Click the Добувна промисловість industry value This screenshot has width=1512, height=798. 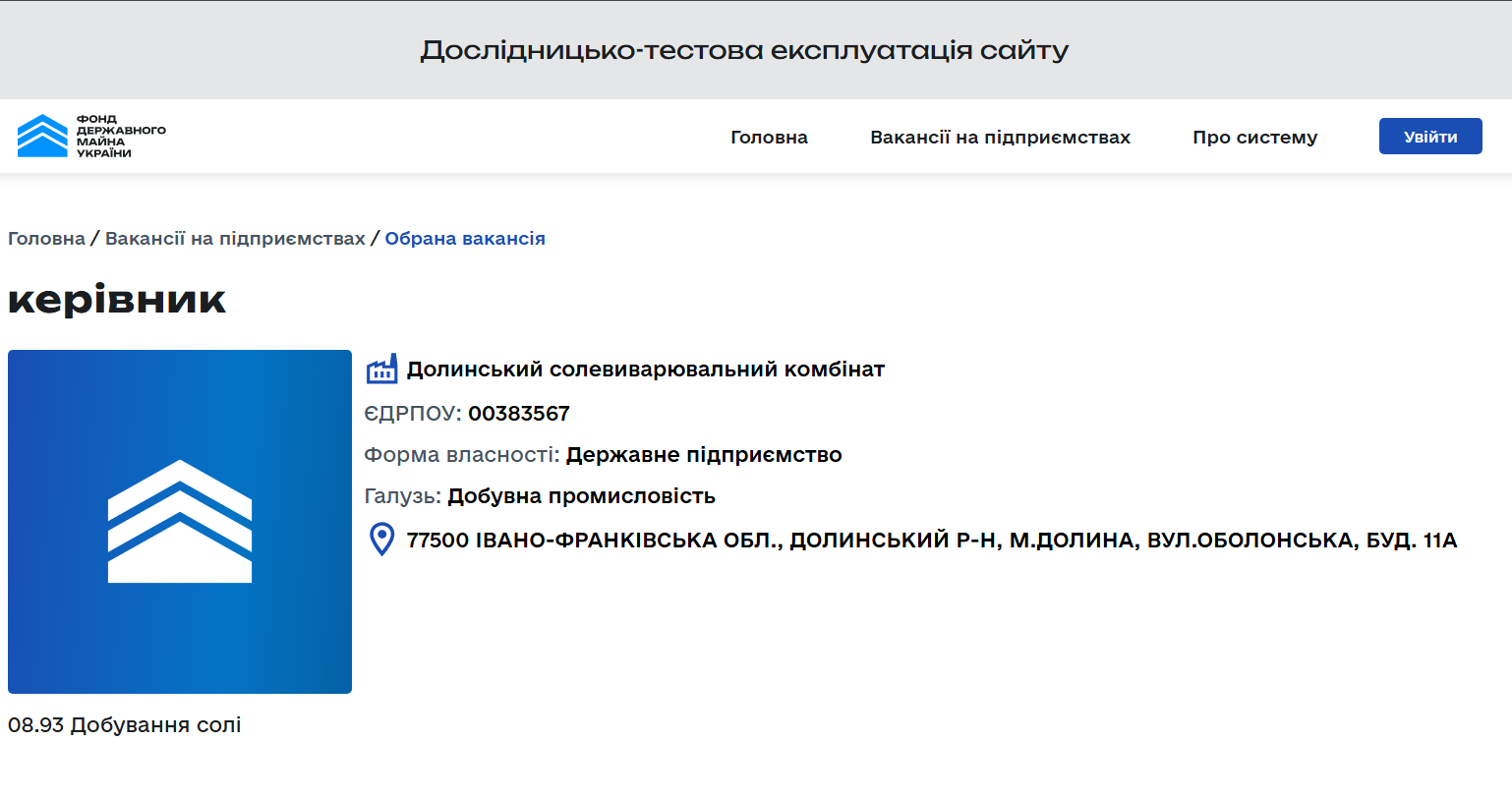581,496
